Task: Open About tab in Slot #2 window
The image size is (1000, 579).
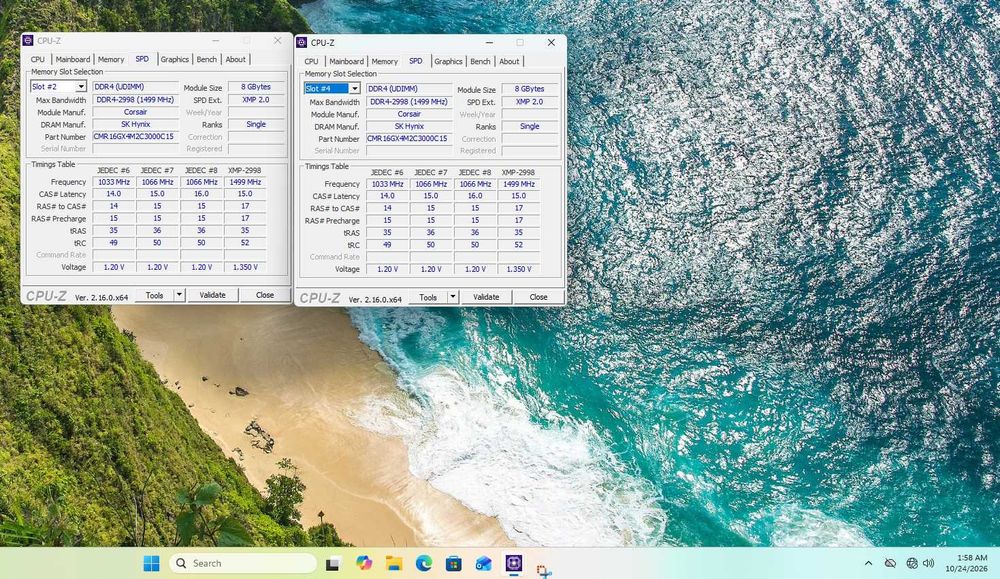Action: click(235, 59)
